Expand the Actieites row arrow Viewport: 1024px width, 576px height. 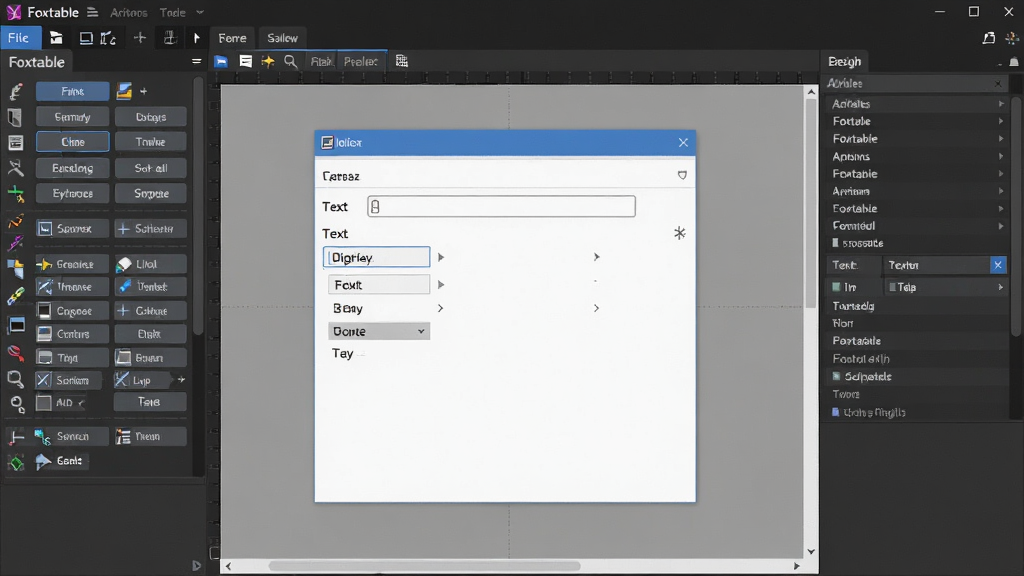pos(1000,104)
